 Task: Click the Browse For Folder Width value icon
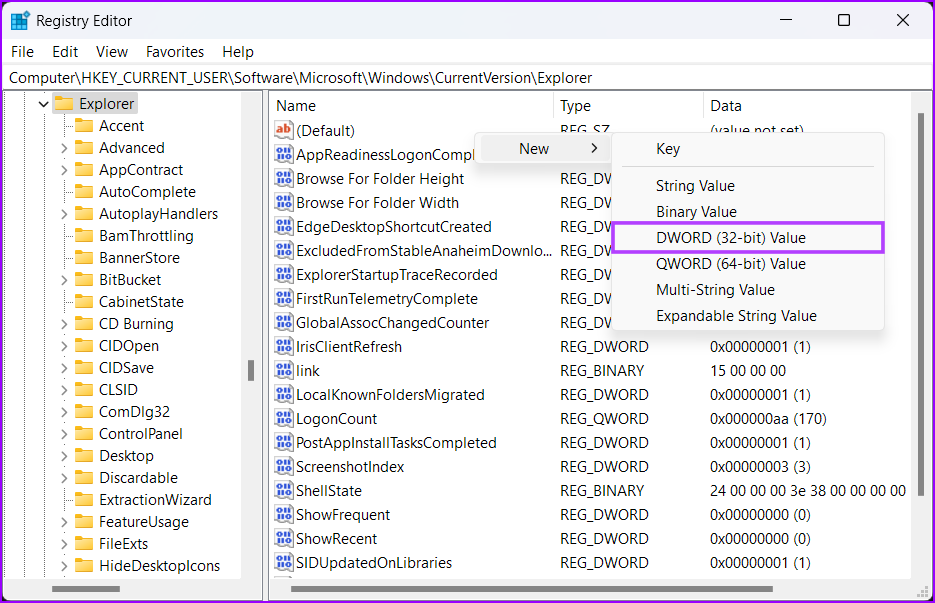(x=283, y=202)
